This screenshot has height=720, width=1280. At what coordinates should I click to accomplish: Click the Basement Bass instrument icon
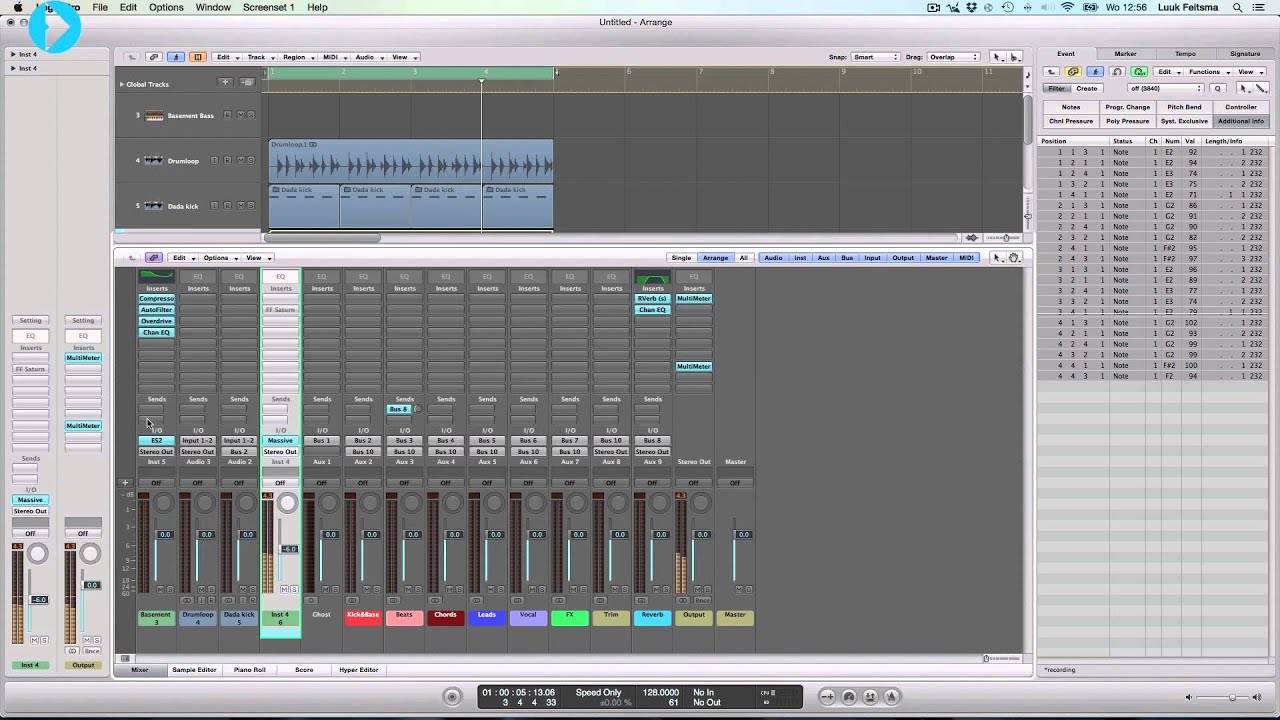click(x=154, y=115)
